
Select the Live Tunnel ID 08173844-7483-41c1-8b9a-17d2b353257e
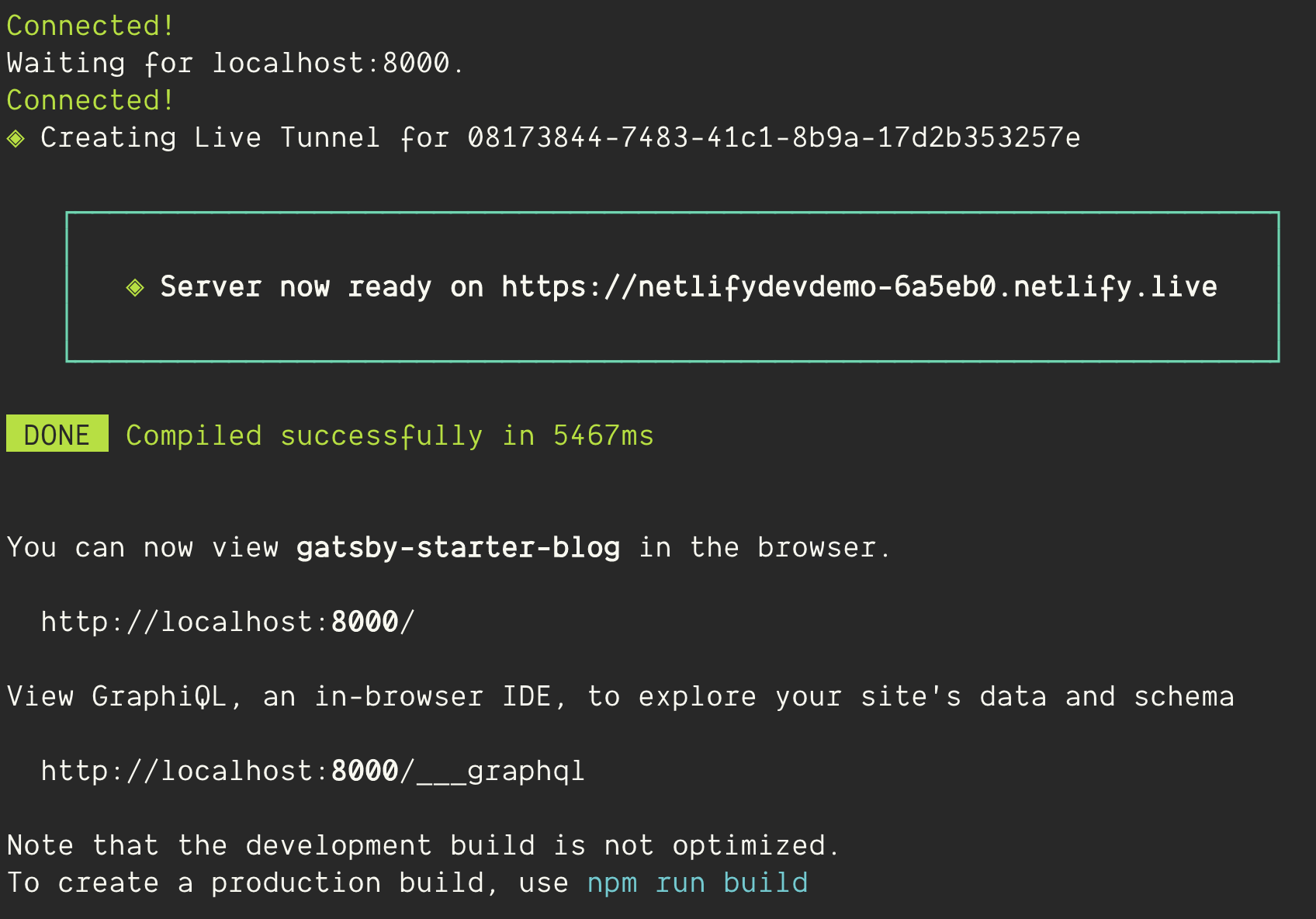click(x=776, y=137)
